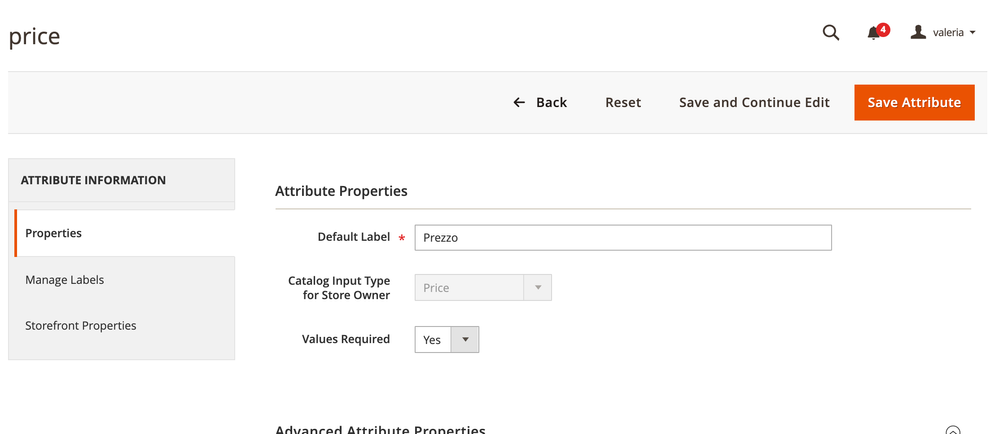Click Save and Continue Edit
Image resolution: width=999 pixels, height=434 pixels.
click(x=754, y=102)
